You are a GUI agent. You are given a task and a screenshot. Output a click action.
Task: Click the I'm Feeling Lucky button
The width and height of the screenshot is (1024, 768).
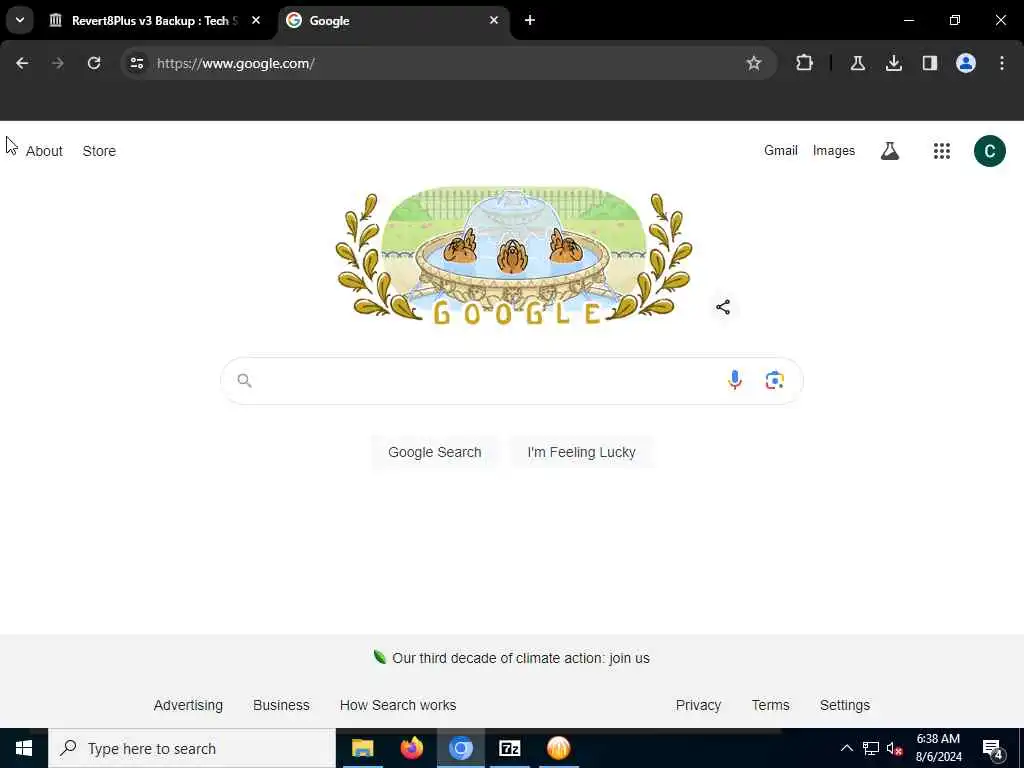581,452
